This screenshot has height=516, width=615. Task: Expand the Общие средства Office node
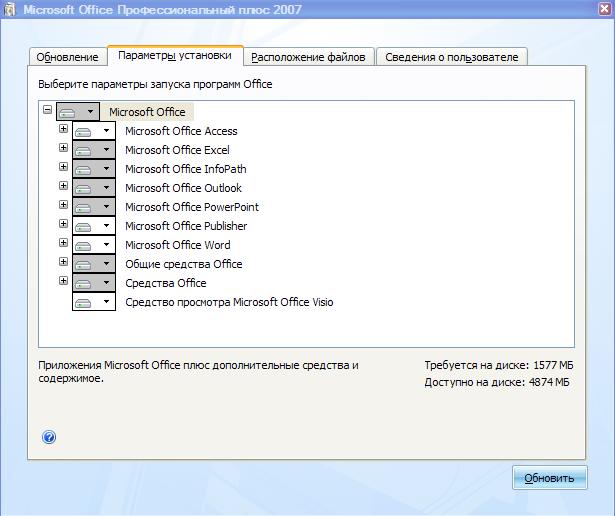point(63,262)
